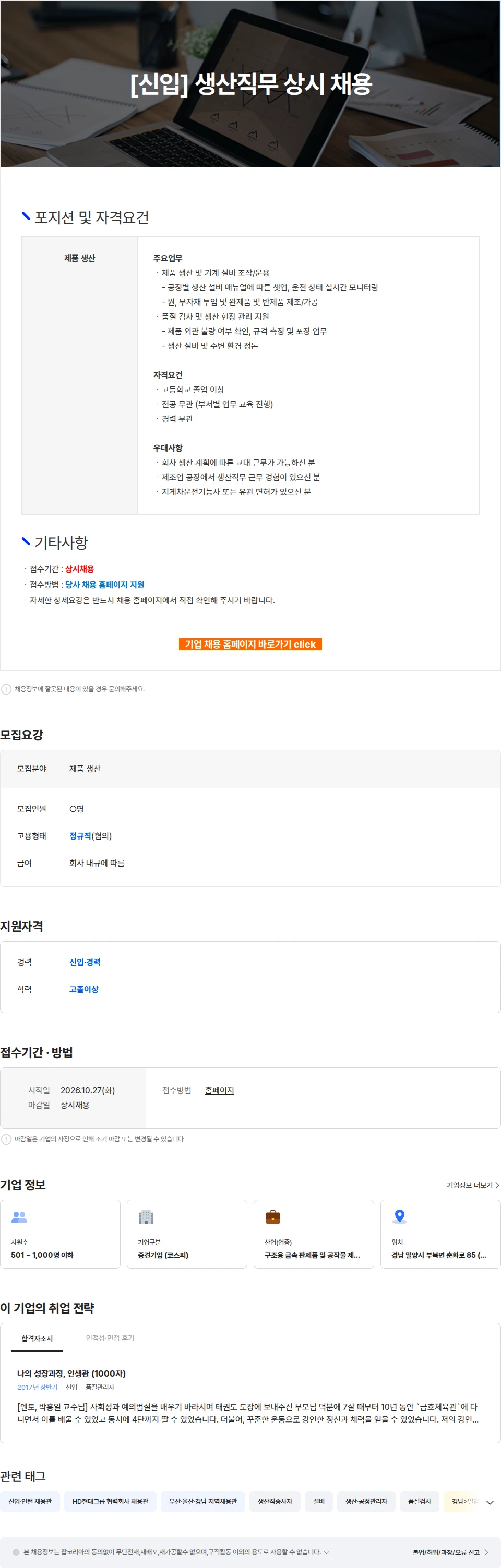Switch to 인적성·면접 후기 tab
The height and width of the screenshot is (1568, 501).
(110, 1339)
